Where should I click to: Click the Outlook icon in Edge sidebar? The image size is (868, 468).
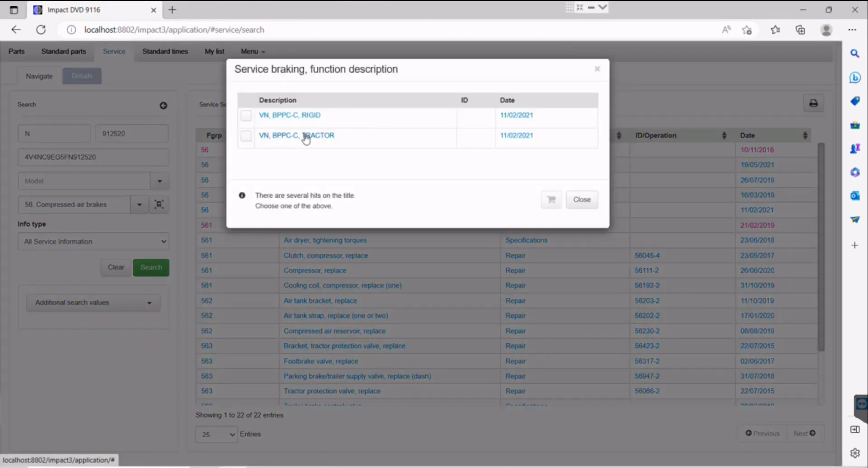pos(855,196)
